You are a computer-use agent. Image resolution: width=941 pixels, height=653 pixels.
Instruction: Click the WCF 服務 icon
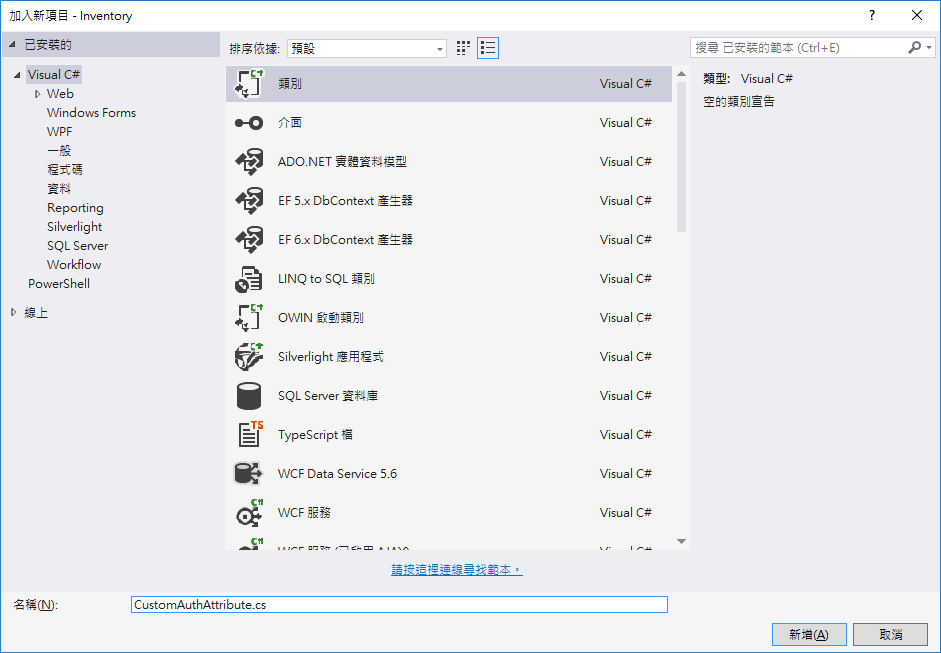249,513
